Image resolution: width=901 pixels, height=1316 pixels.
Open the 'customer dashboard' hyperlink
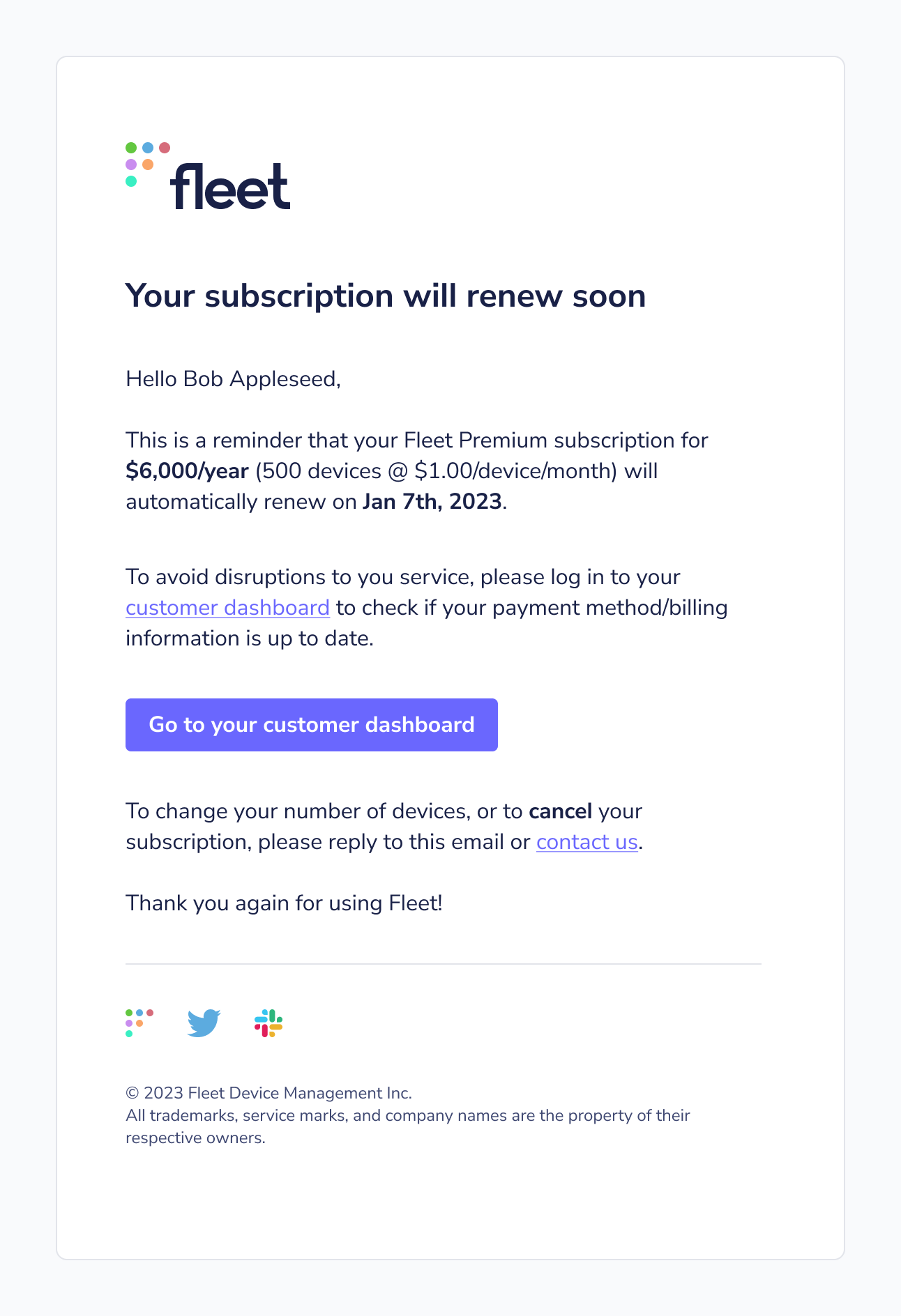pyautogui.click(x=227, y=607)
